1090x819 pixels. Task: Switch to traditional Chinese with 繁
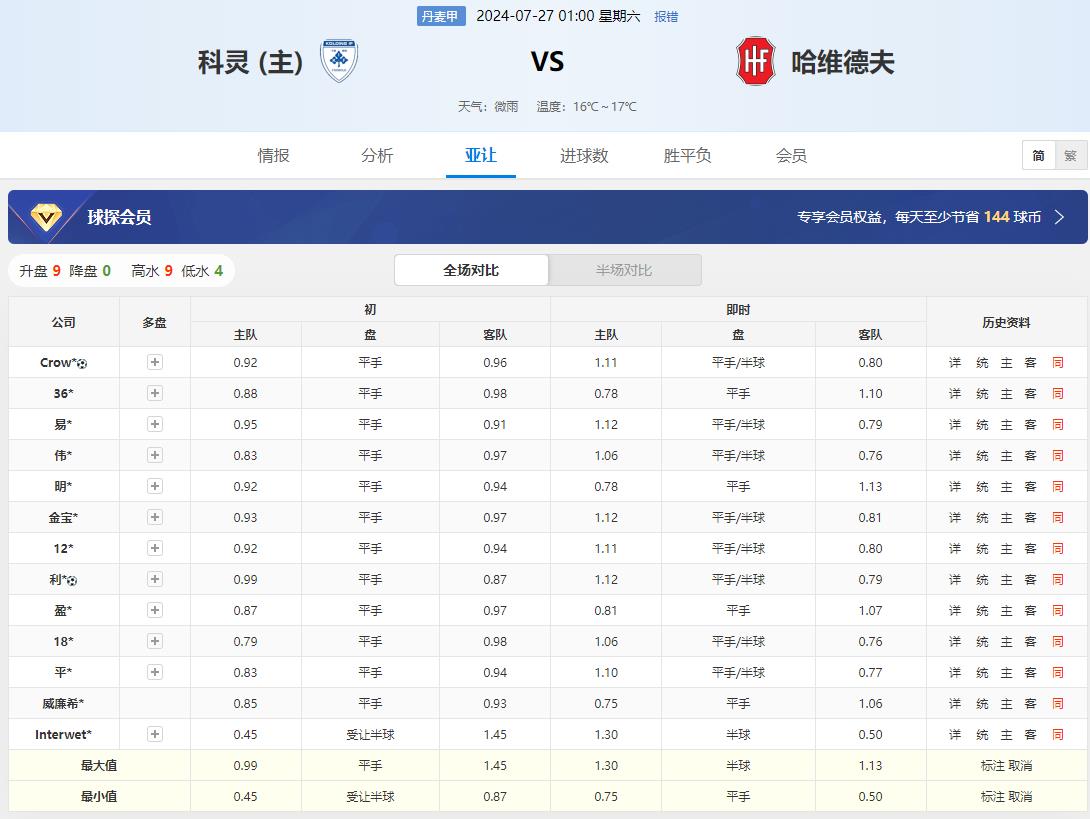[x=1070, y=156]
